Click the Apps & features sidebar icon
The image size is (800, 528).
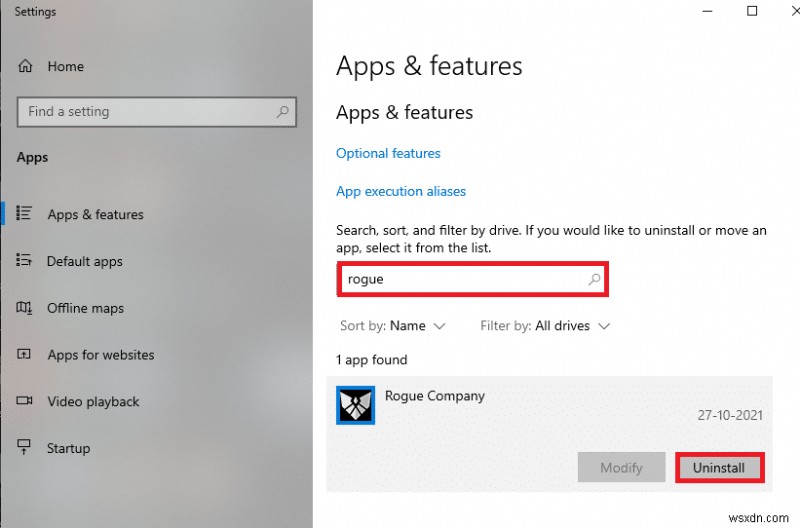pyautogui.click(x=25, y=214)
